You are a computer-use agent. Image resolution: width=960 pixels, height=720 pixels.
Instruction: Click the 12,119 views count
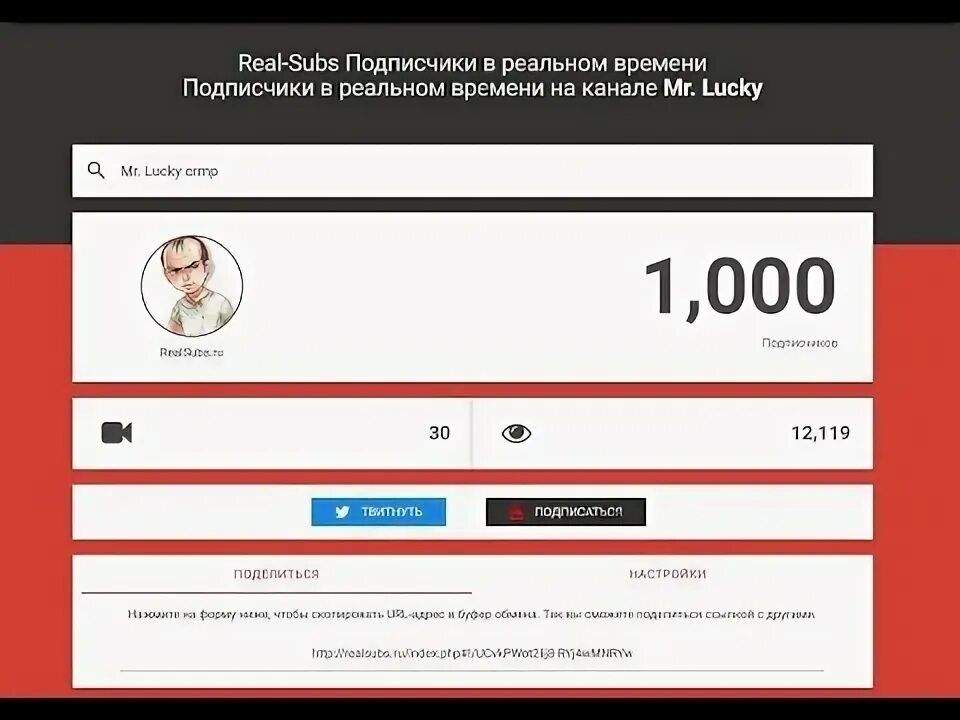pos(820,433)
